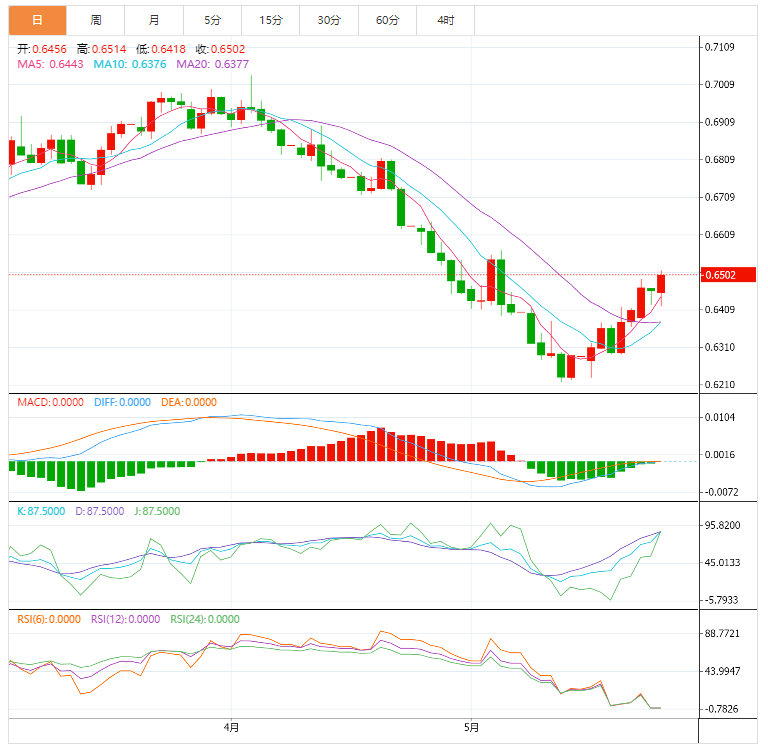Viewport: 768px width, 756px height.
Task: Click the RSI(24):0.0000 label
Action: pos(205,619)
